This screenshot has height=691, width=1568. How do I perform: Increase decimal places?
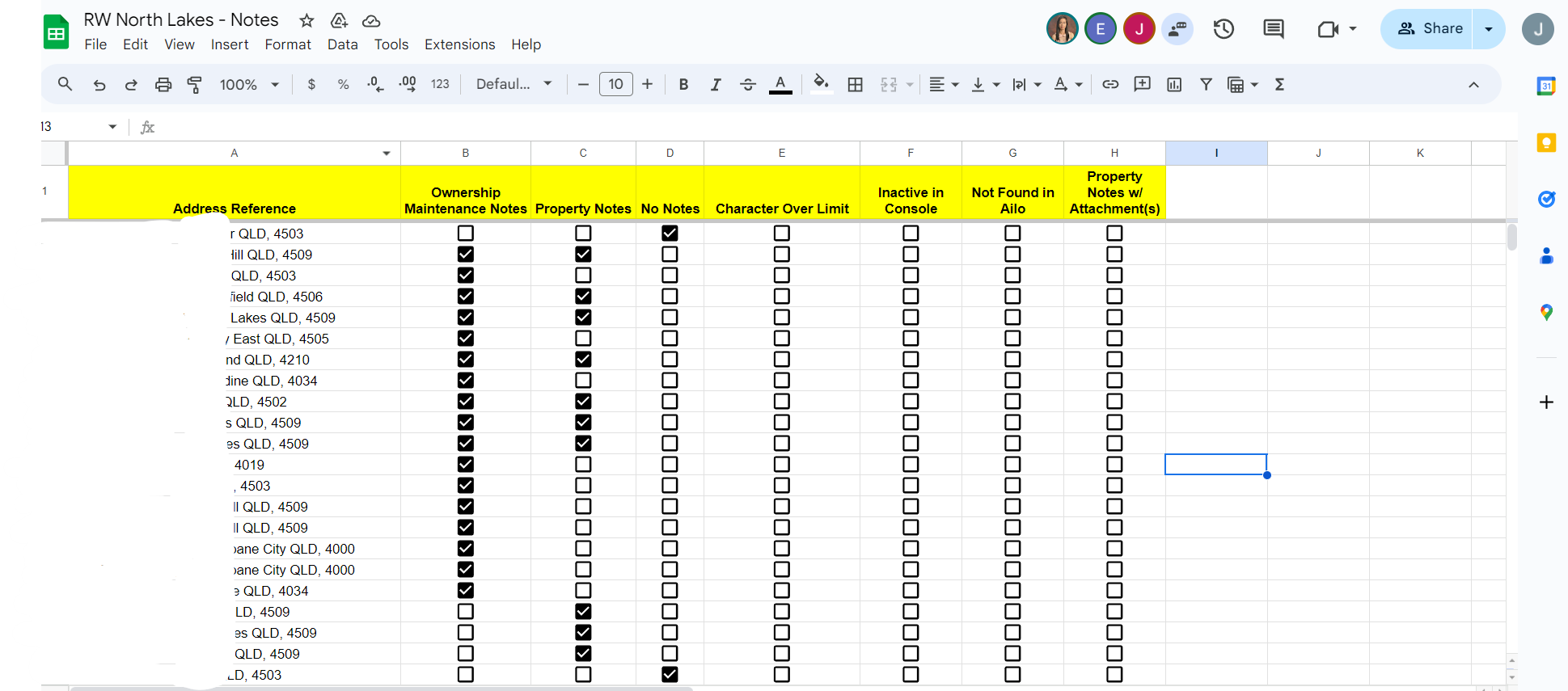click(408, 84)
